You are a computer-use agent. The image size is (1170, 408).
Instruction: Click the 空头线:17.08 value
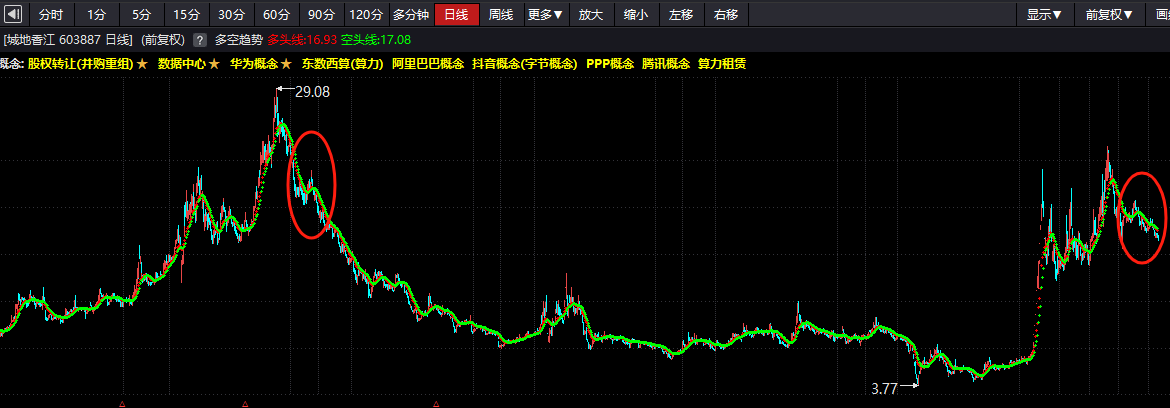[376, 40]
